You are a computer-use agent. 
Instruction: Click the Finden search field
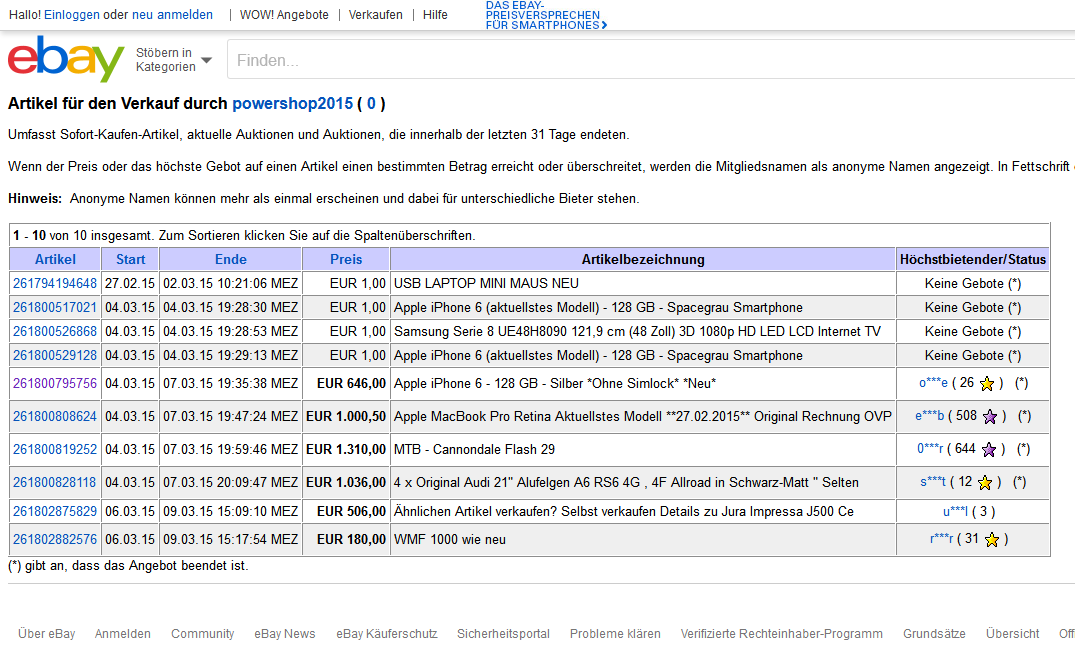point(651,60)
